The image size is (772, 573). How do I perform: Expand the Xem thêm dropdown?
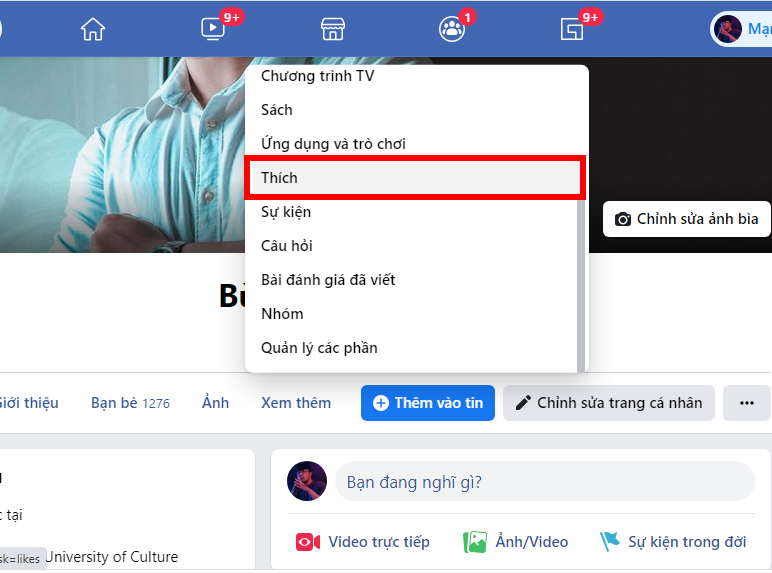(296, 403)
